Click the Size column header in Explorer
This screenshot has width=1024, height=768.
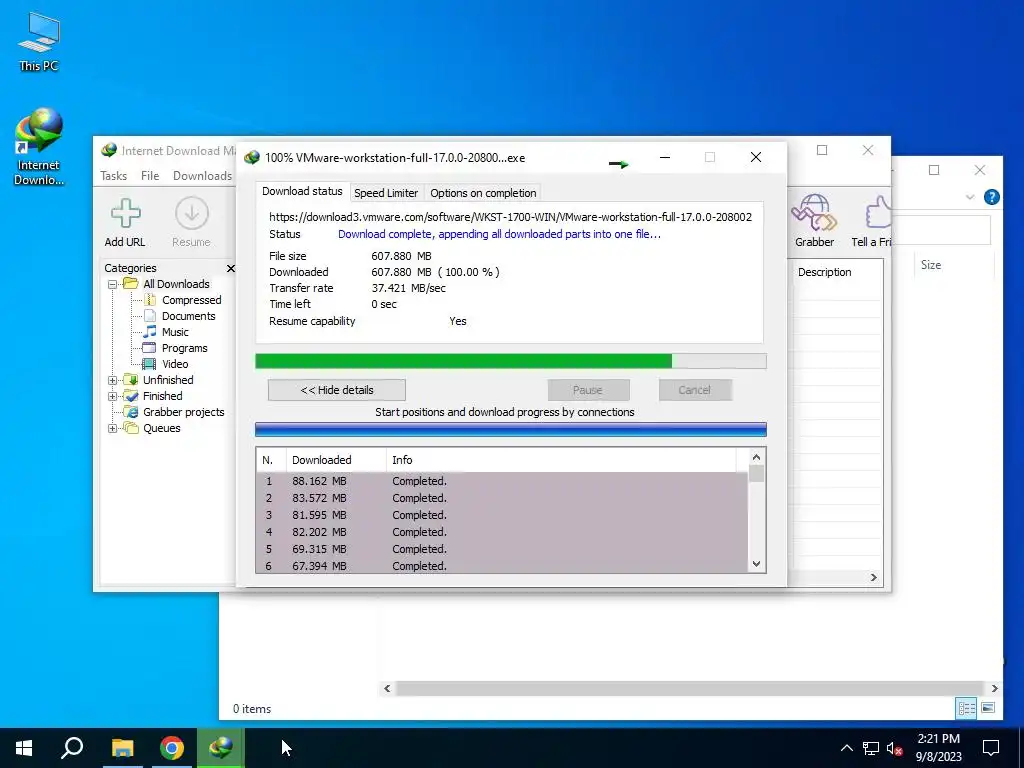click(931, 265)
